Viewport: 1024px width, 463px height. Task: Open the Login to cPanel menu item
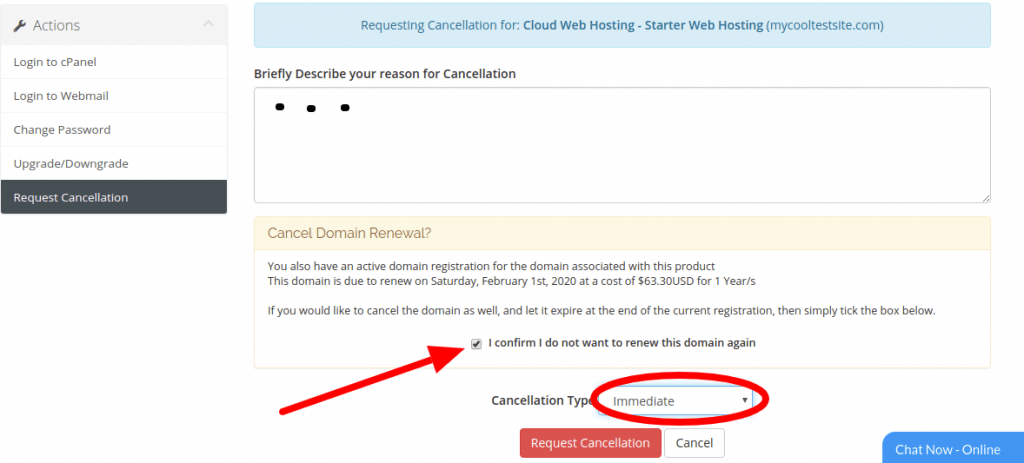coord(114,62)
